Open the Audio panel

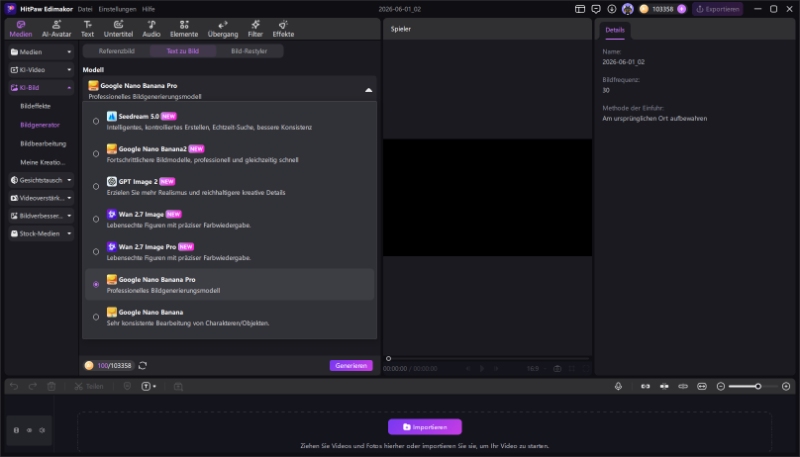151,29
